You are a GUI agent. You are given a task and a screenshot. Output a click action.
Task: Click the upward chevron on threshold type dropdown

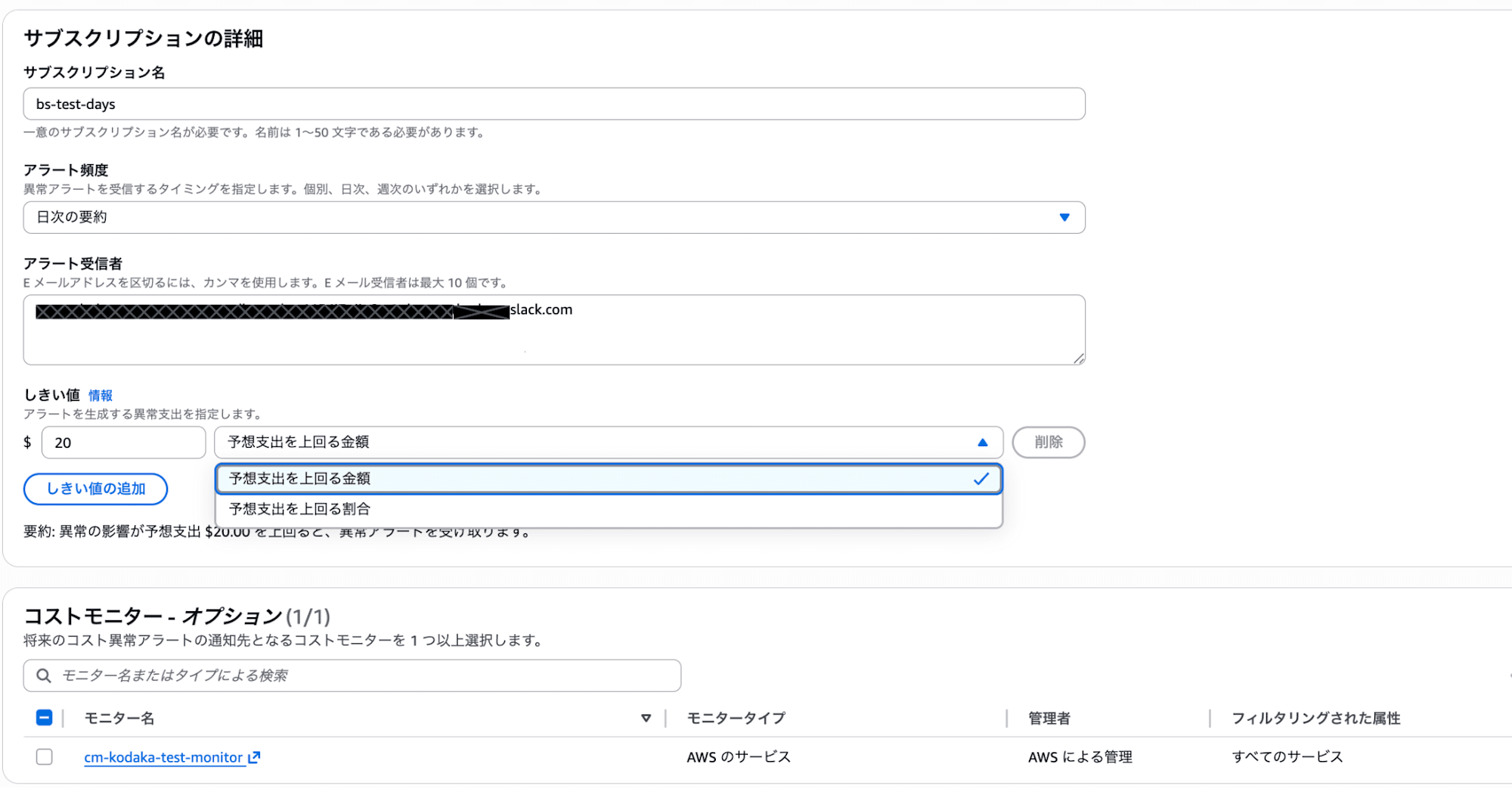982,442
